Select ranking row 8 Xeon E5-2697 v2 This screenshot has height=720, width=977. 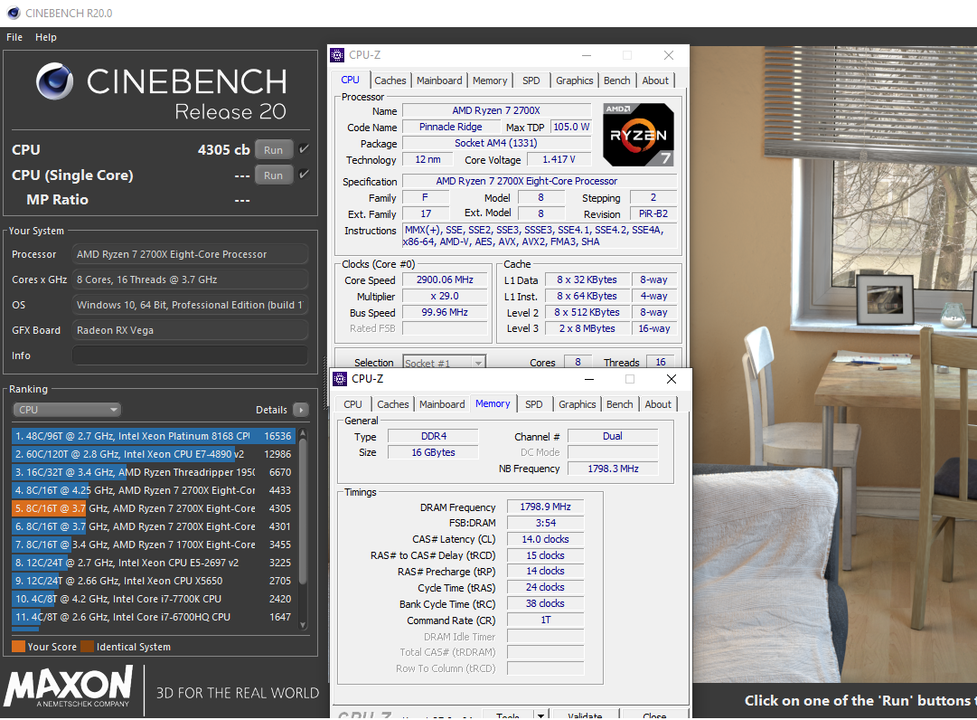click(153, 562)
